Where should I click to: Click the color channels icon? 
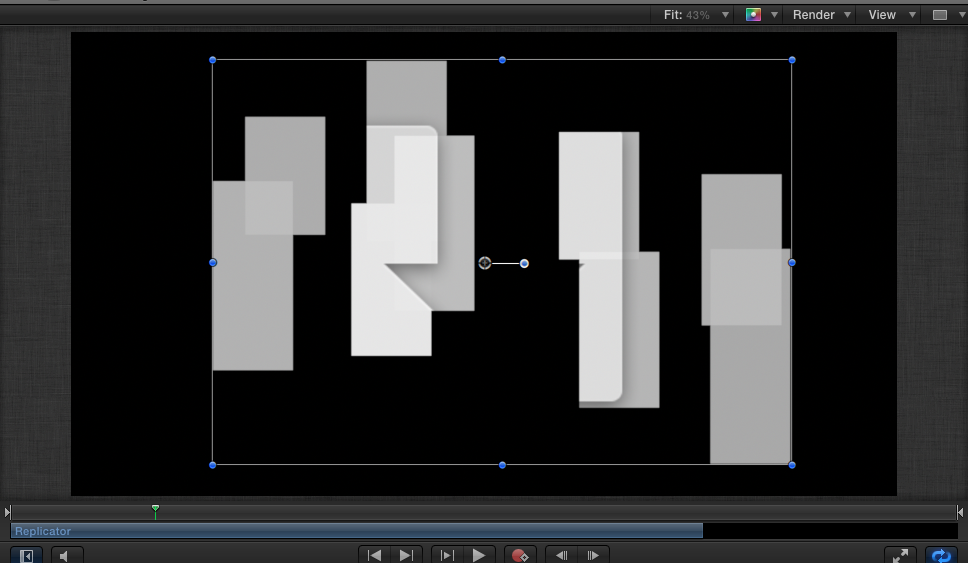[753, 15]
